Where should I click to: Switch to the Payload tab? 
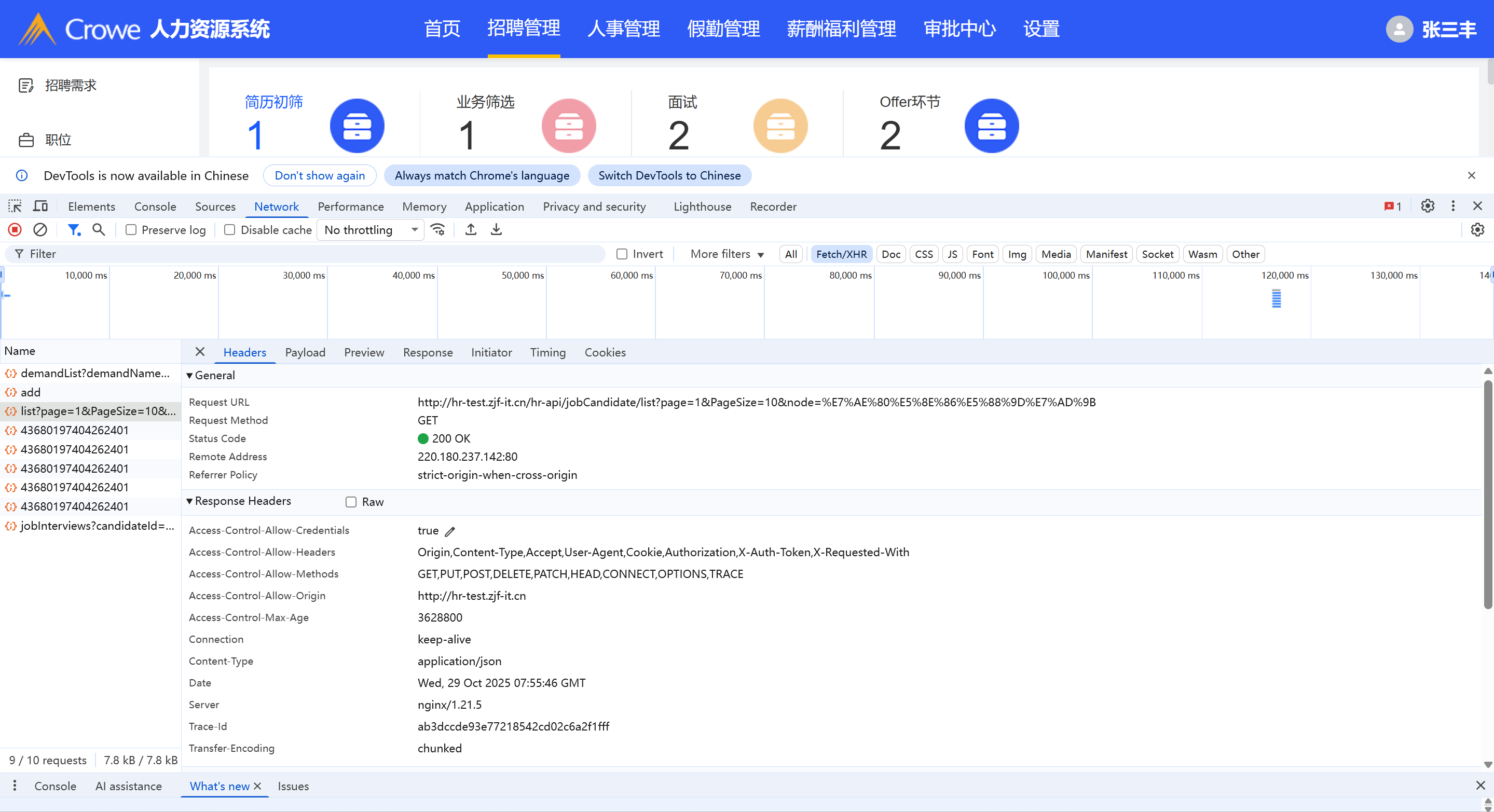click(x=305, y=353)
